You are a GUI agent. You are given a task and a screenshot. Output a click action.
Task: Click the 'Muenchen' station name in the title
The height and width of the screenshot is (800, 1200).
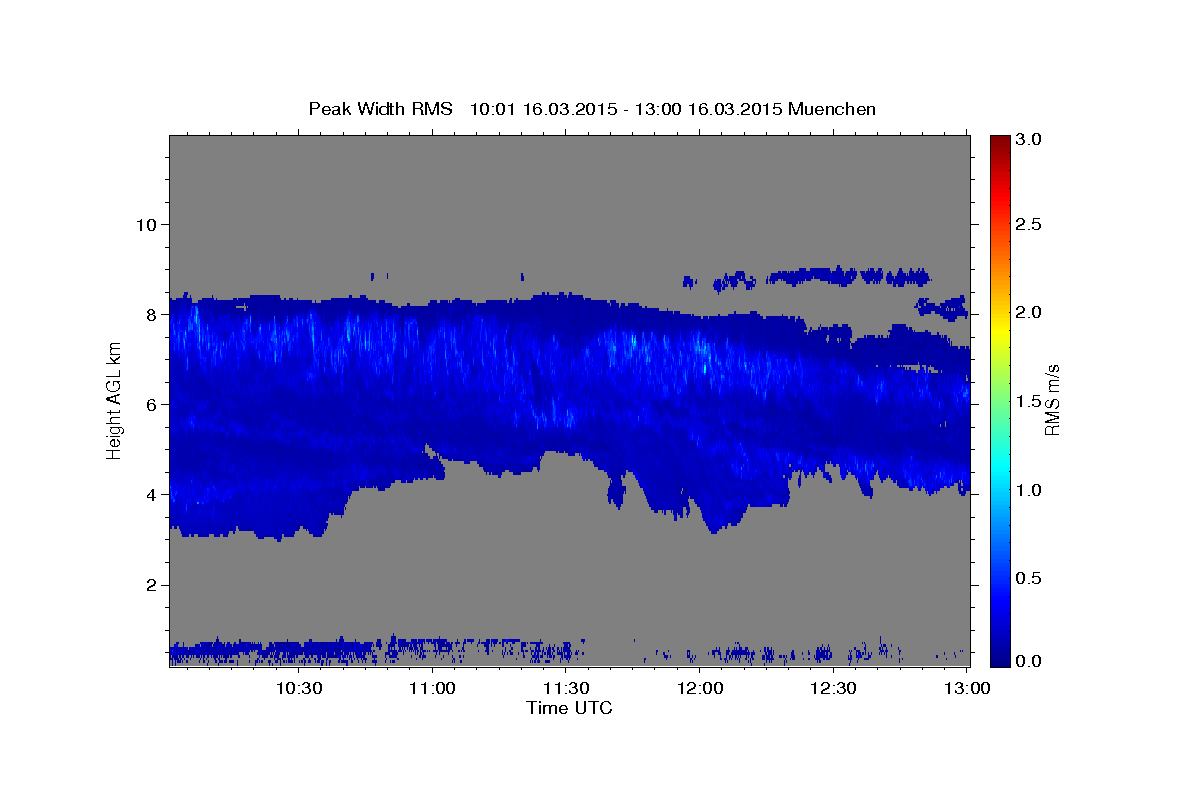[x=832, y=109]
